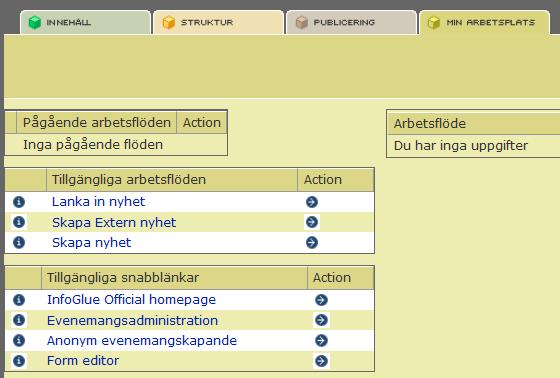Open the Publicering tab

click(x=351, y=23)
